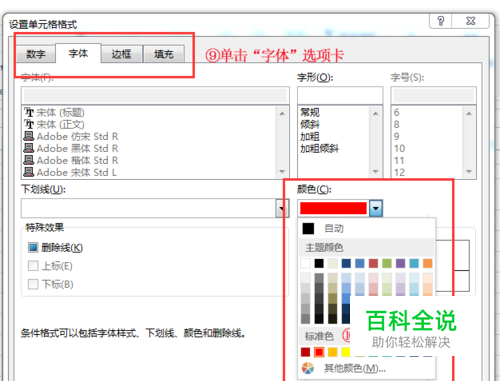Open the 下划线 underline dropdown
The image size is (500, 381).
point(282,208)
